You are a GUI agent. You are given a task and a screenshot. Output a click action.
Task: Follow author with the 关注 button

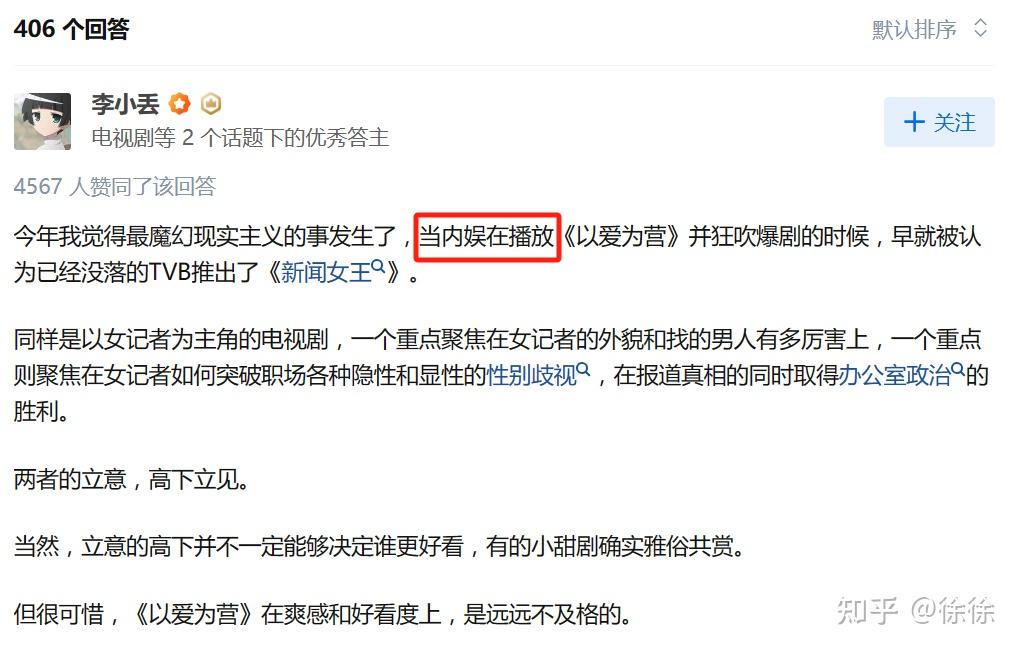[x=939, y=122]
